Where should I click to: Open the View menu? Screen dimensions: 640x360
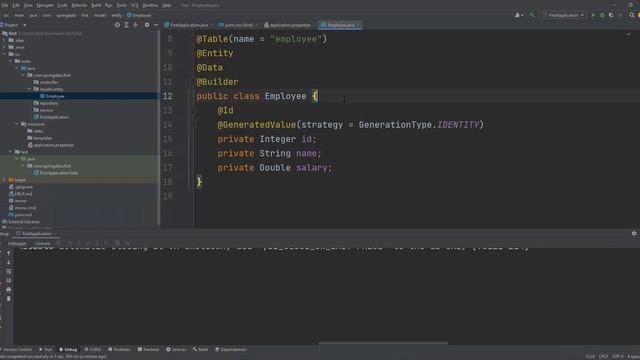(28, 5)
